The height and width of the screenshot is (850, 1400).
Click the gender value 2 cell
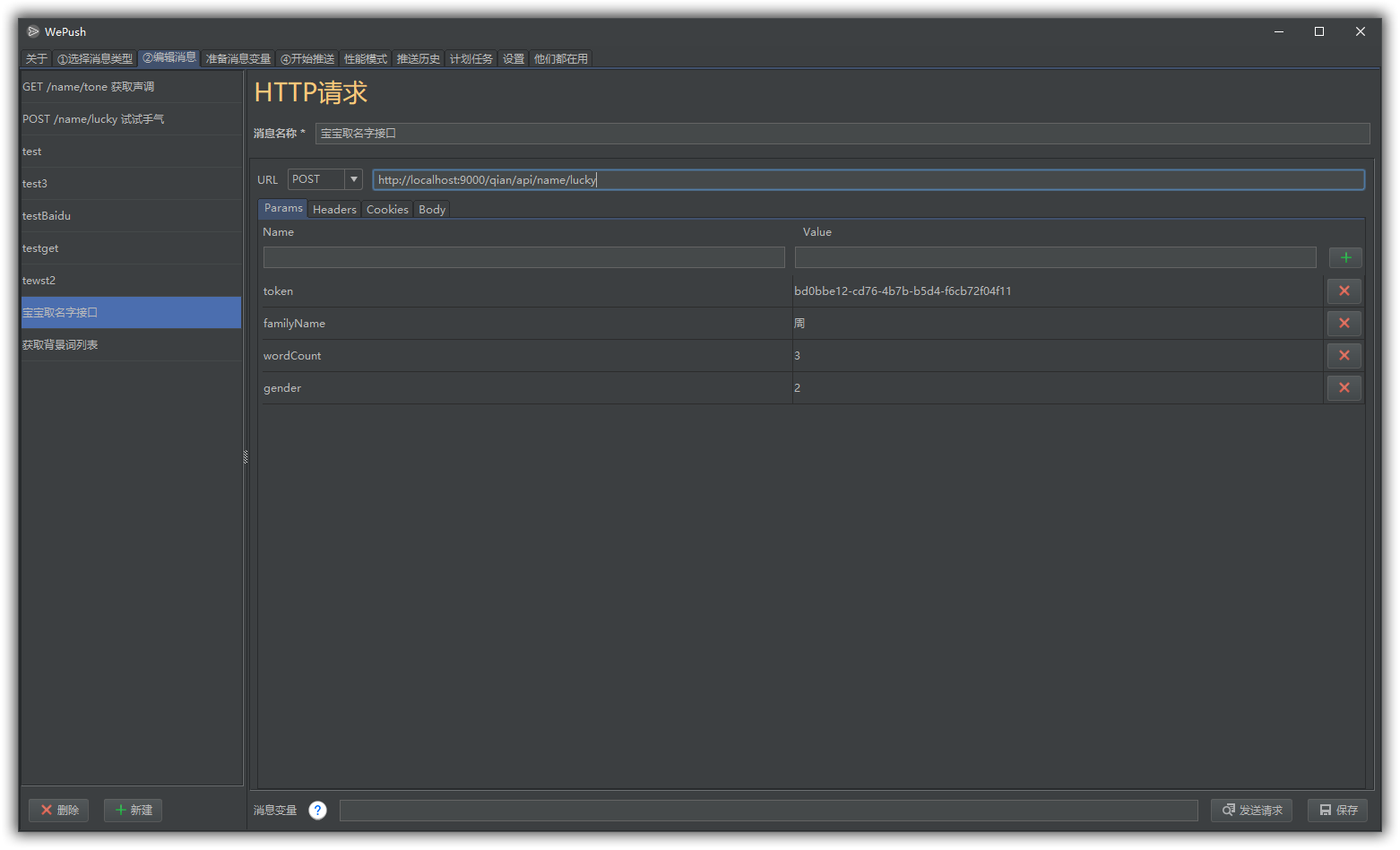[x=1058, y=388]
